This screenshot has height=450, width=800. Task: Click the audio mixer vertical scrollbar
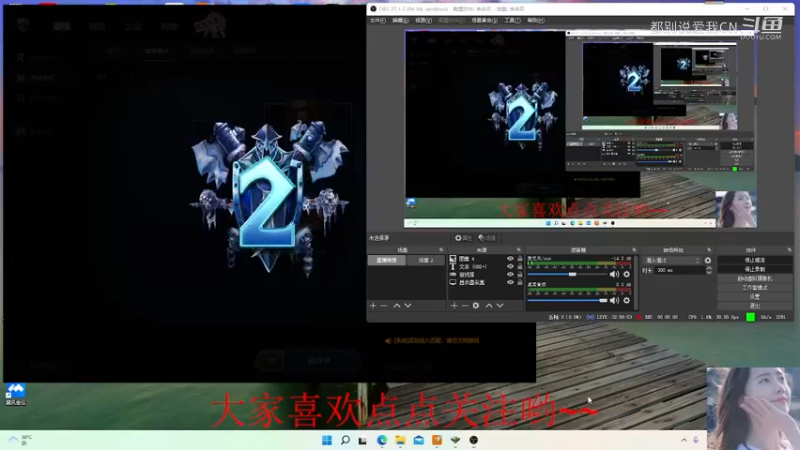click(x=636, y=281)
